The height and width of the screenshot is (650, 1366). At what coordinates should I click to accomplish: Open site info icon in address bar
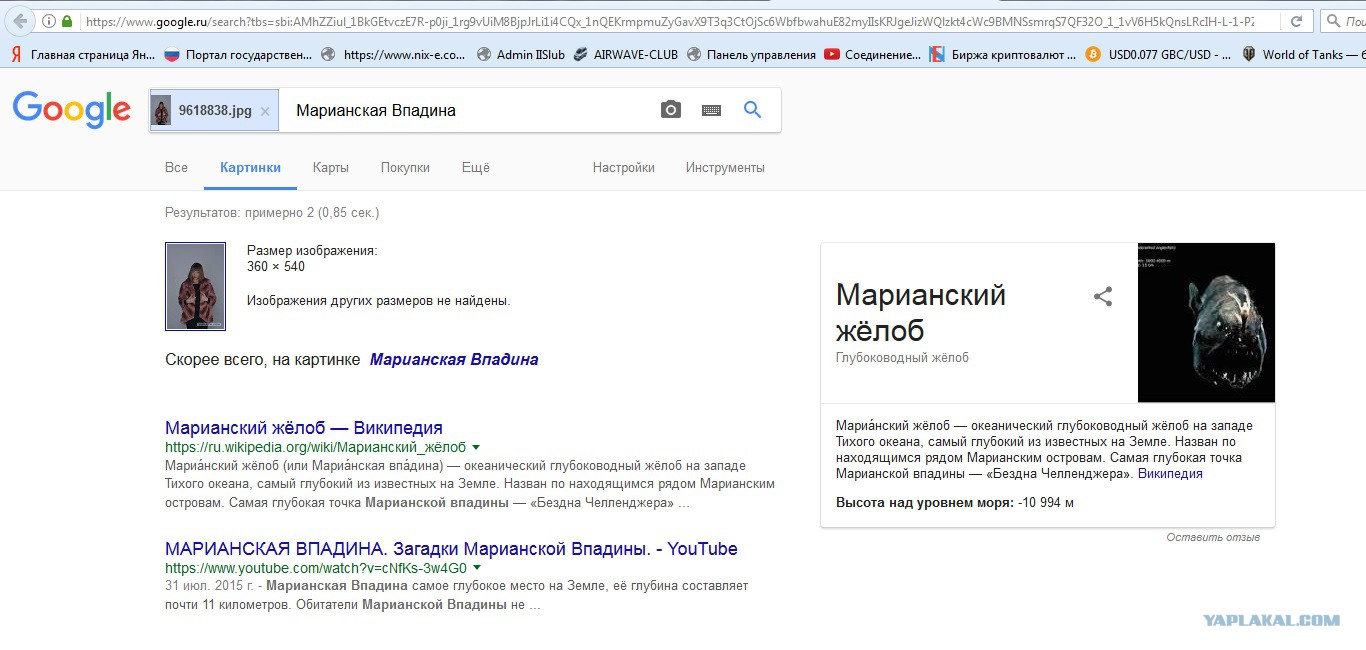(x=49, y=21)
